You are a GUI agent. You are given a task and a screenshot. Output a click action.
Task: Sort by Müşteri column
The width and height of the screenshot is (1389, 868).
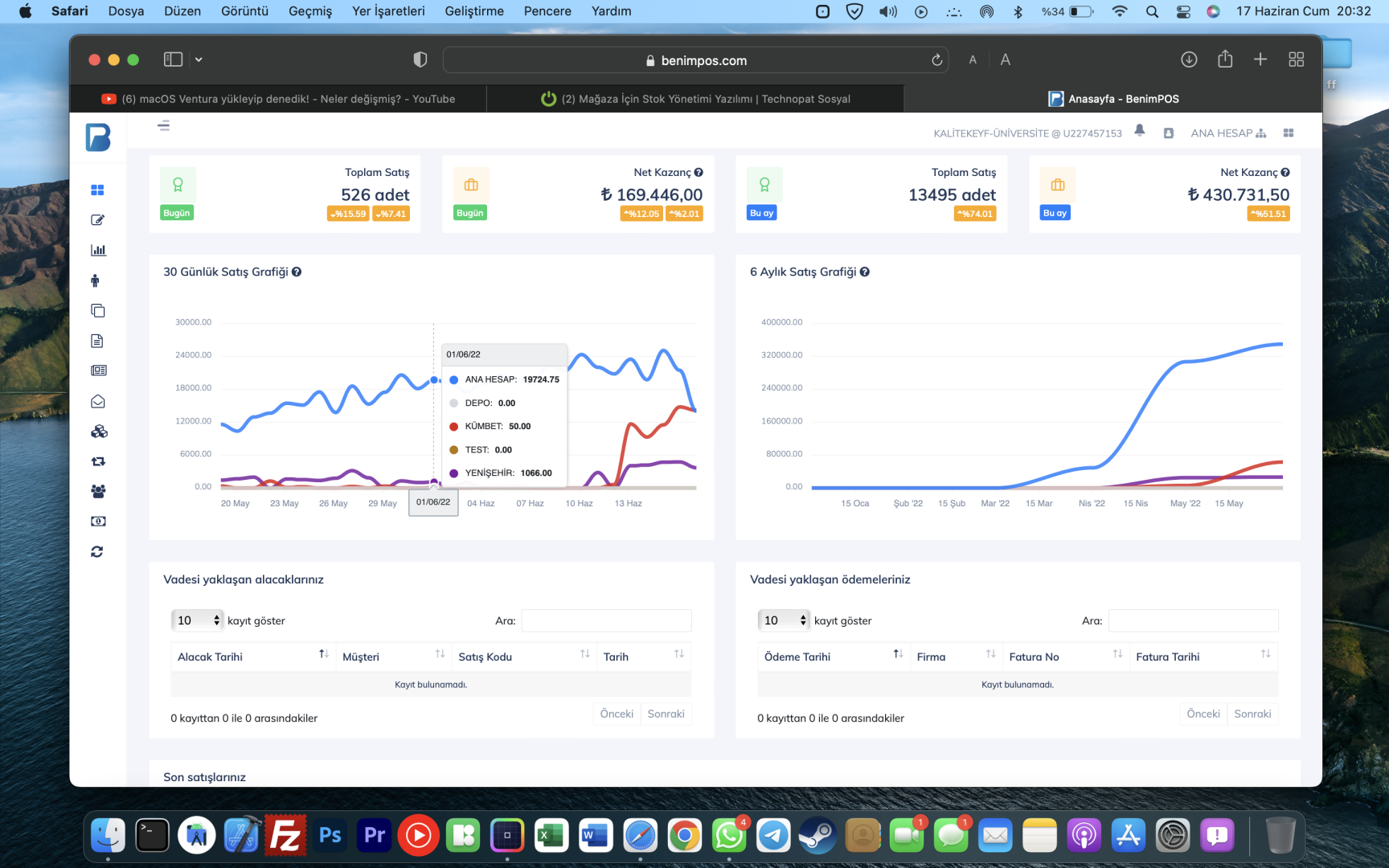[394, 657]
